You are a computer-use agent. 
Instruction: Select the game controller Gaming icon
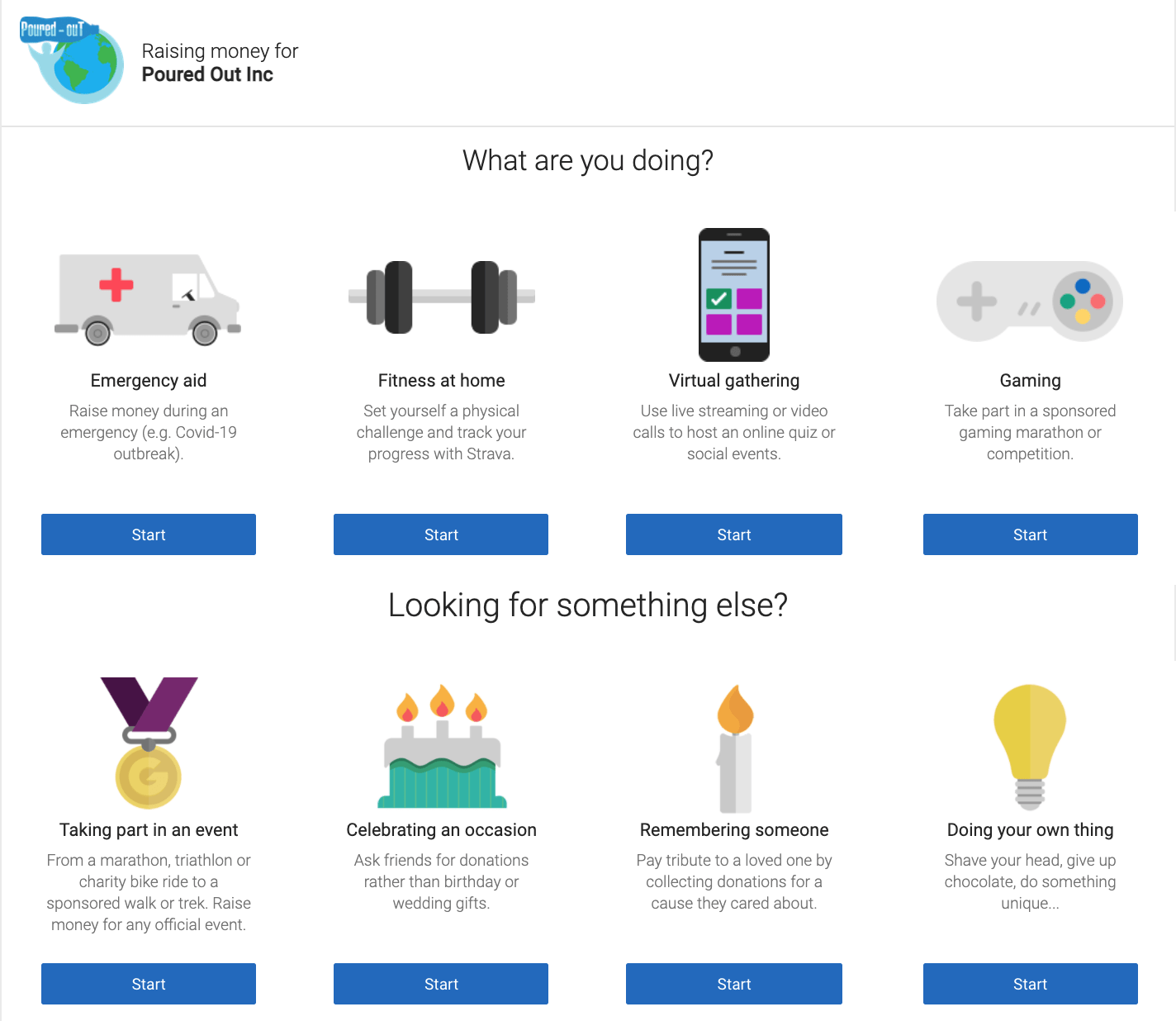click(1030, 302)
